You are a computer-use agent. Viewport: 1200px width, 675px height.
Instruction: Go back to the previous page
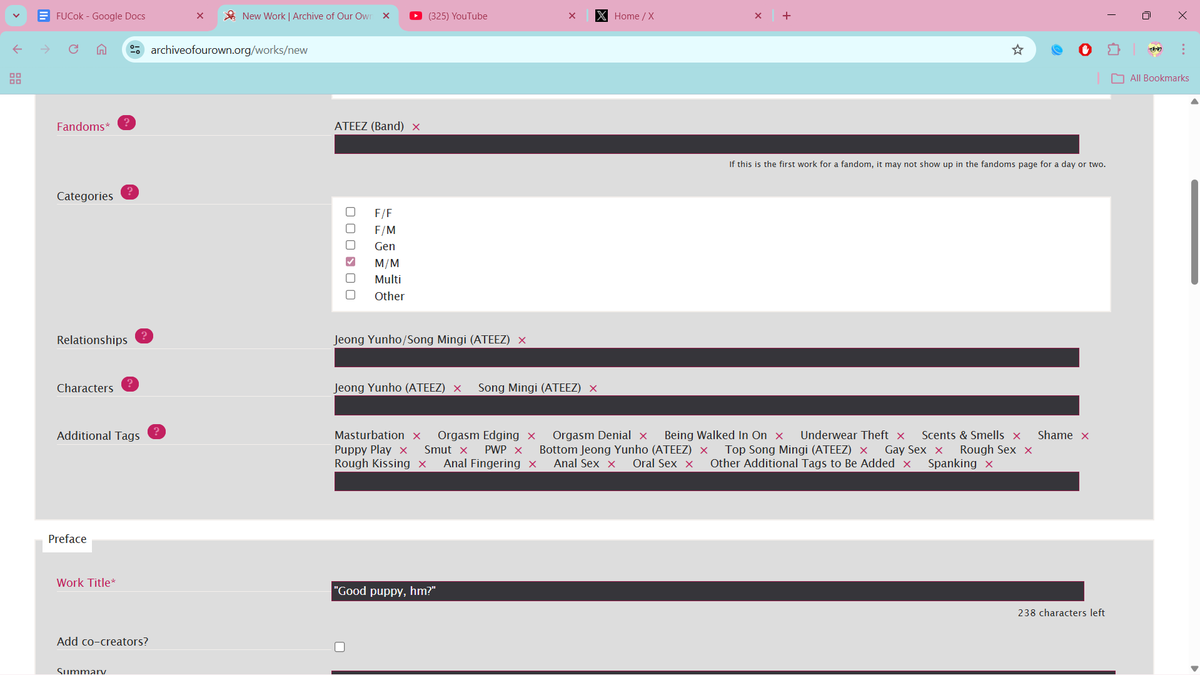(17, 50)
